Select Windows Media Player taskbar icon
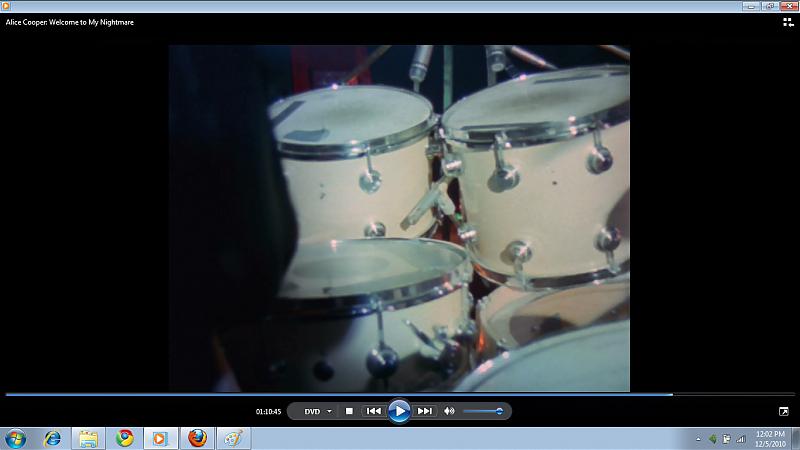The height and width of the screenshot is (450, 800). [160, 438]
